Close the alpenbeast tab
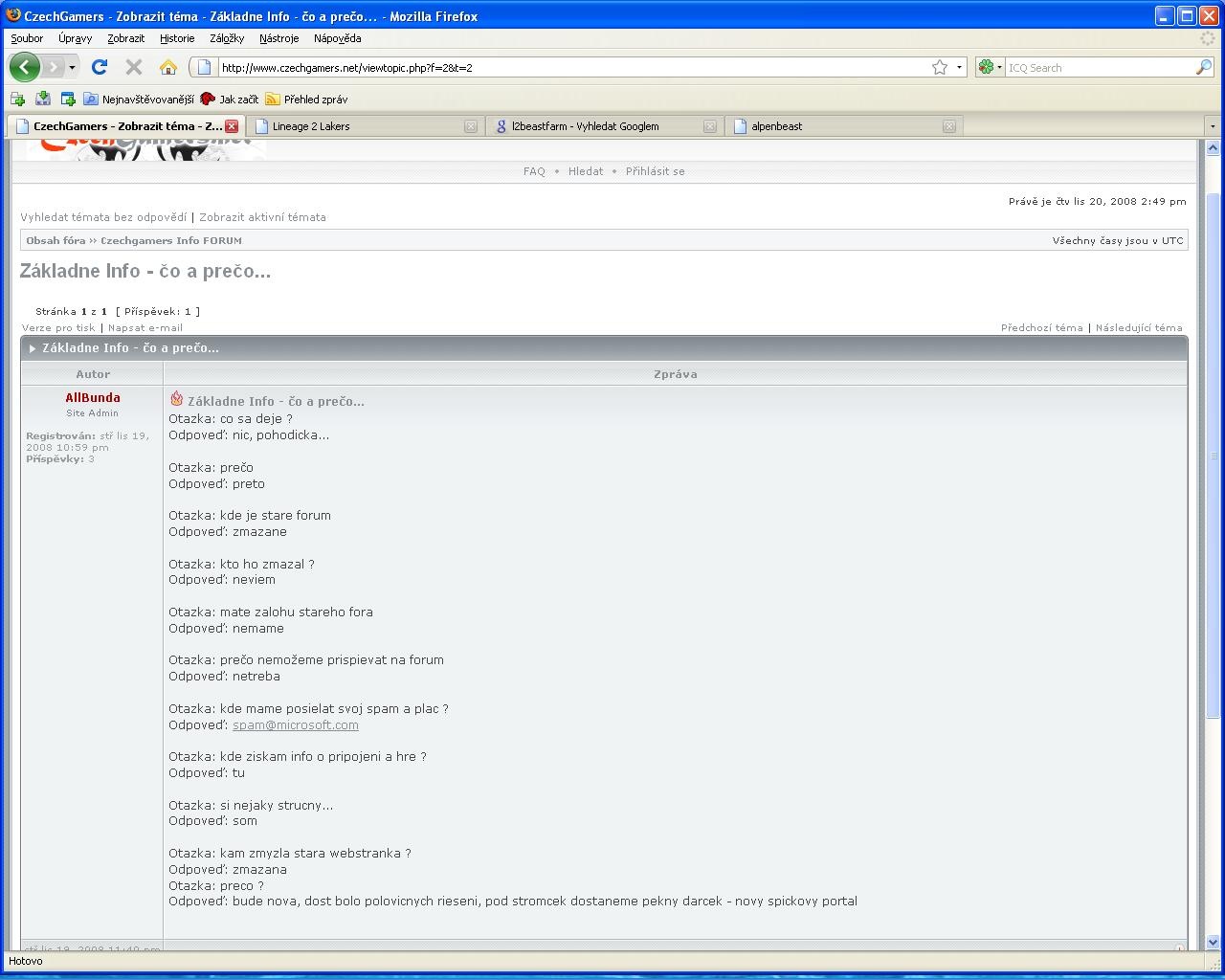Viewport: 1225px width, 980px height. click(949, 126)
